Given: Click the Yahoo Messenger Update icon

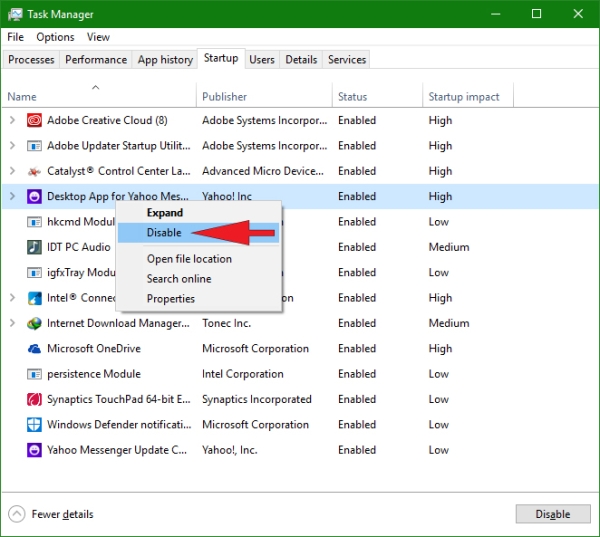Looking at the screenshot, I should tap(34, 450).
